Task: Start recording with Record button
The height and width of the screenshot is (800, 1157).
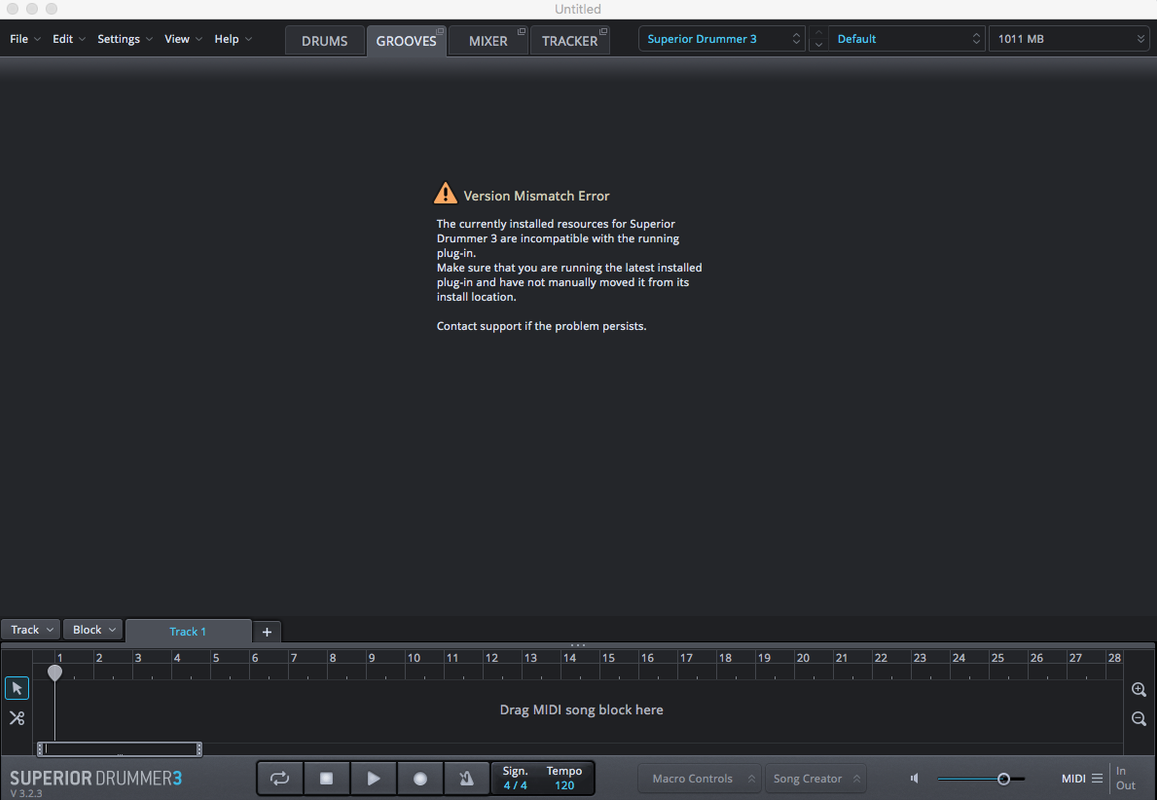Action: coord(420,778)
